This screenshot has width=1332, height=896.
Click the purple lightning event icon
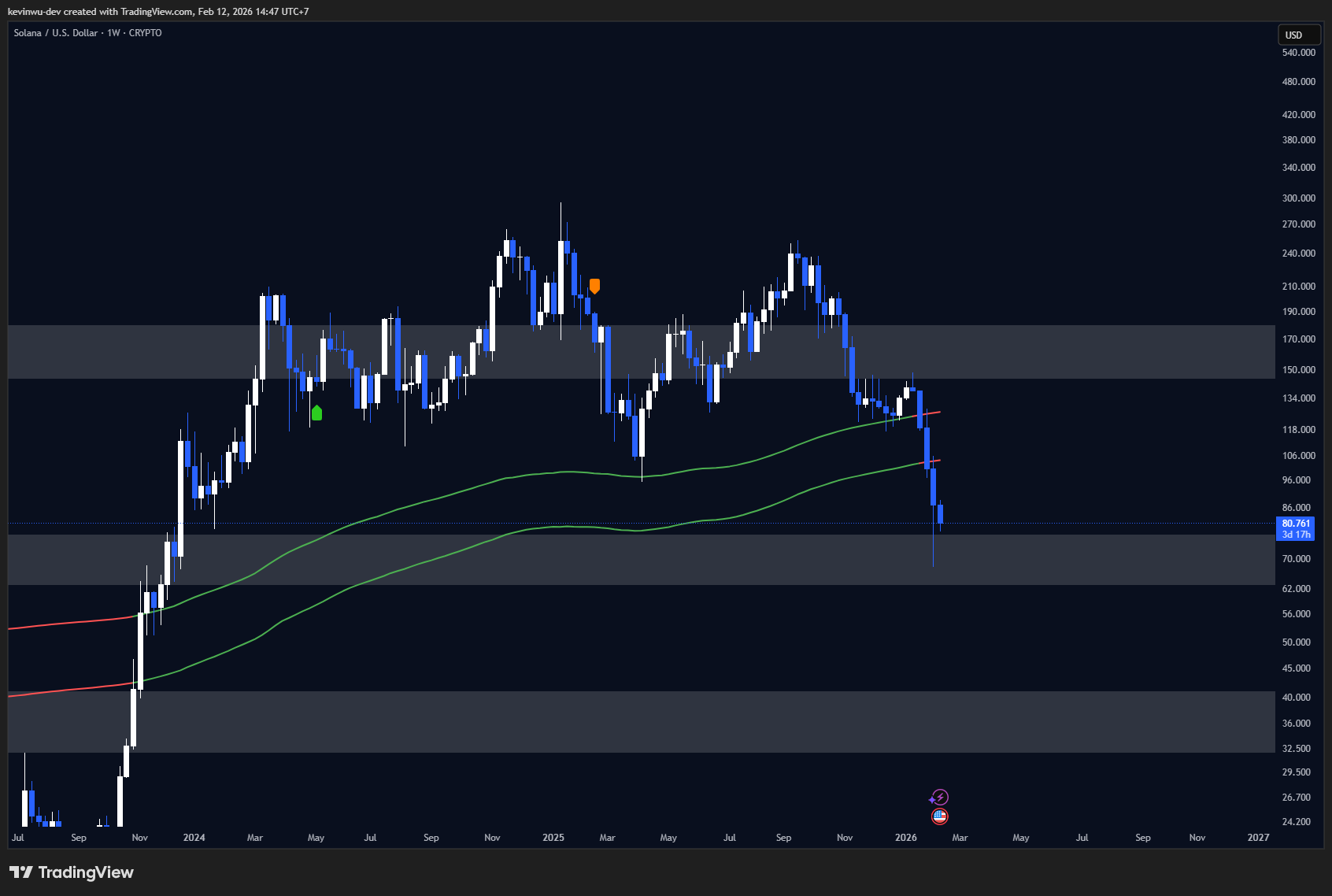point(939,798)
